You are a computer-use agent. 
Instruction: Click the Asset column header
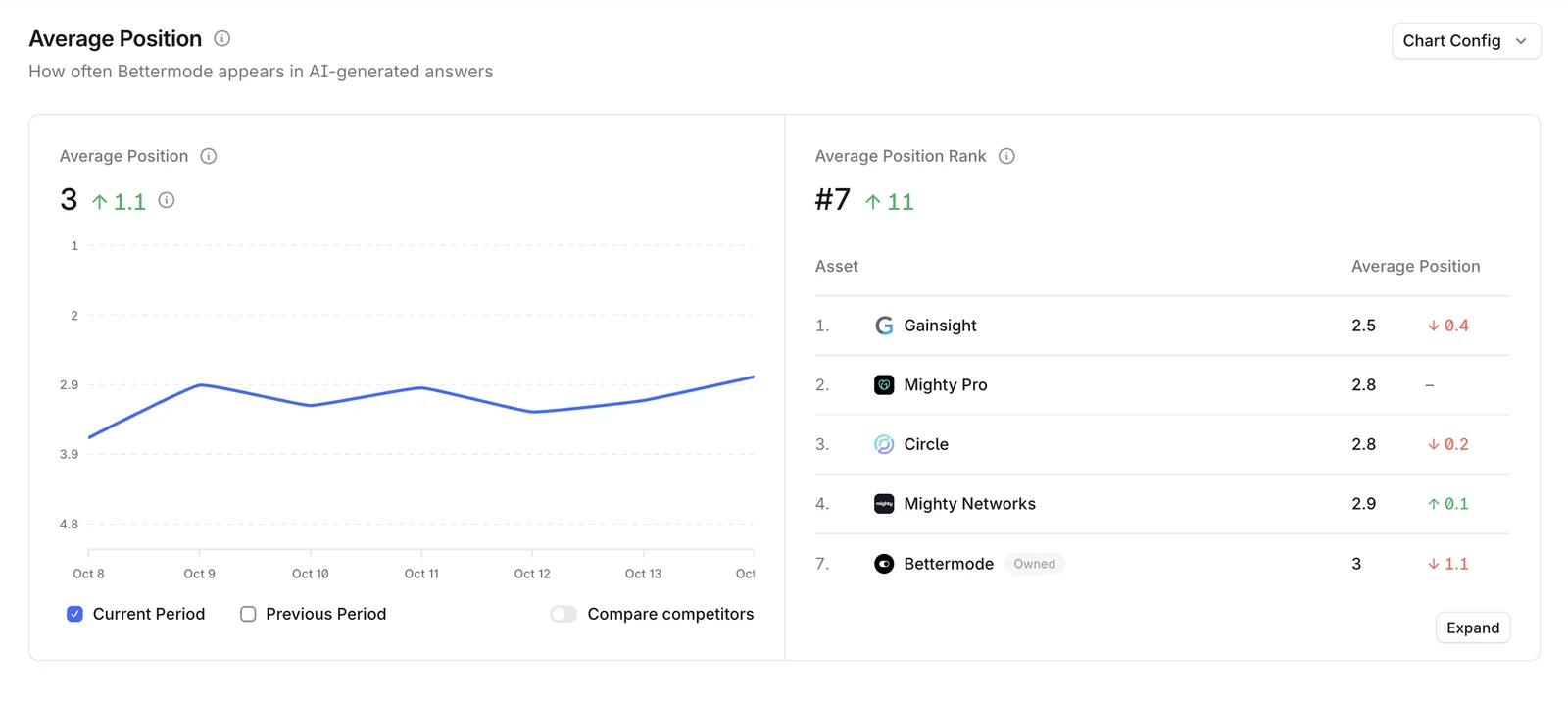(837, 266)
